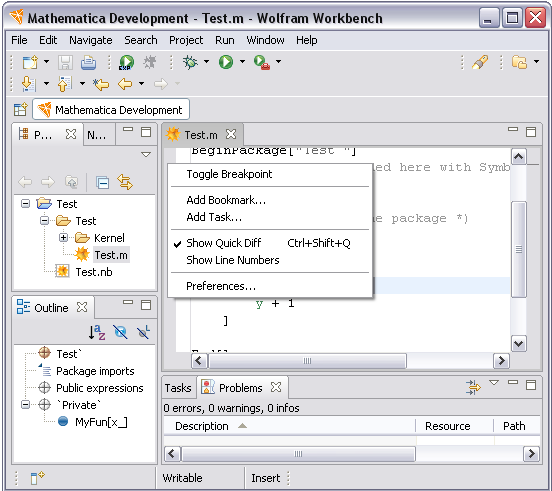Image resolution: width=552 pixels, height=491 pixels.
Task: Toggle the crossed-out L filter icon in Outline
Action: (144, 332)
